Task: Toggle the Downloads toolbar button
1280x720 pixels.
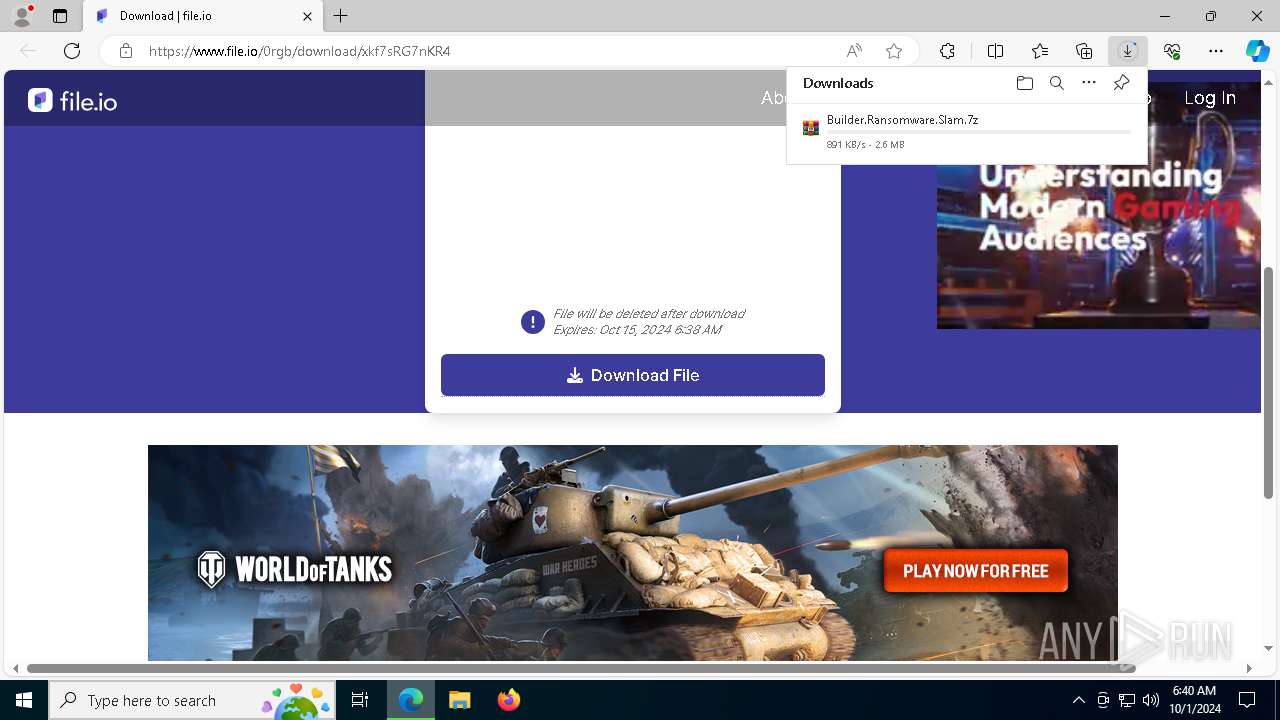Action: click(1128, 51)
